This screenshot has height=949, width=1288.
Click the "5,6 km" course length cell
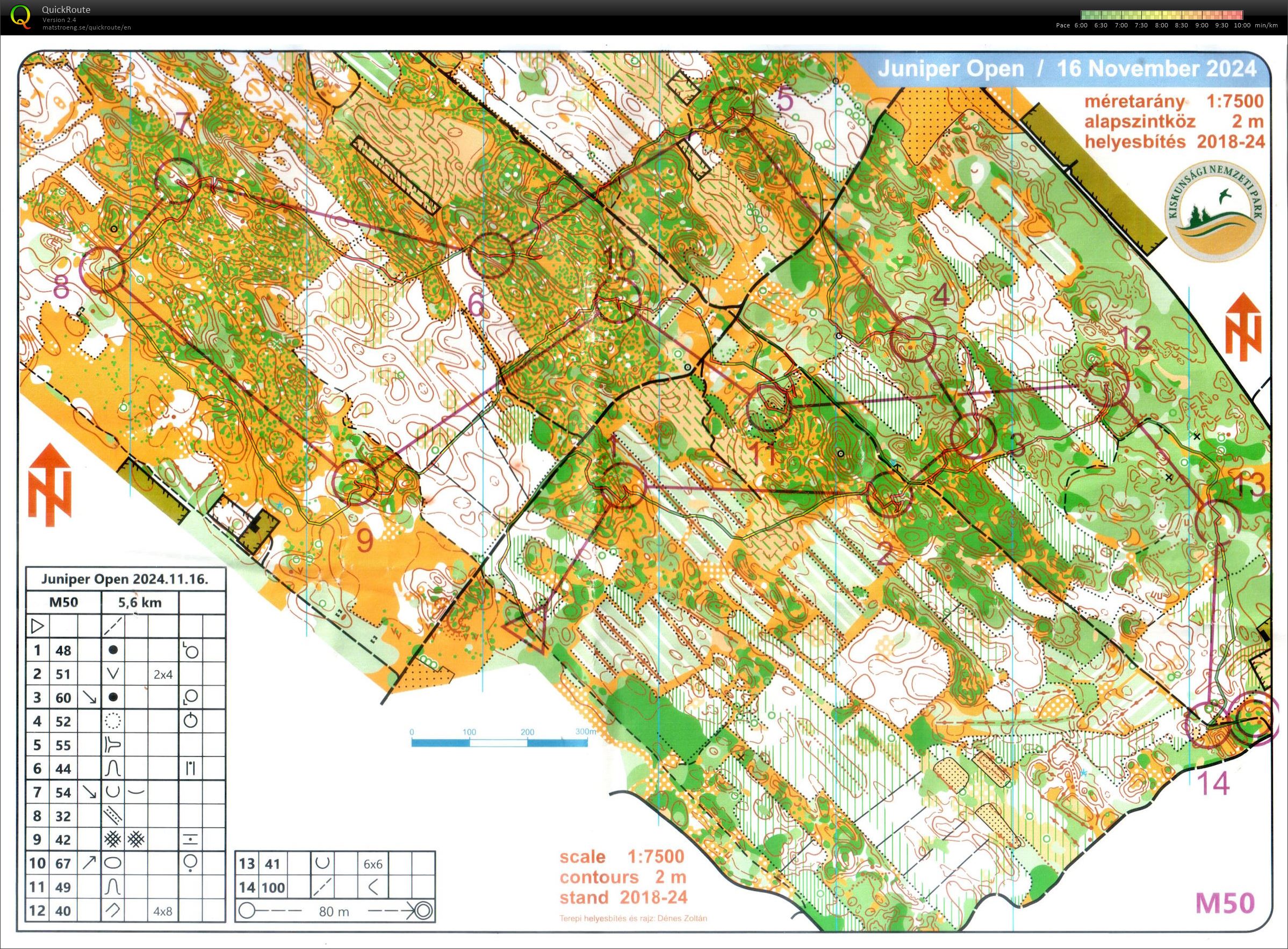tap(140, 602)
